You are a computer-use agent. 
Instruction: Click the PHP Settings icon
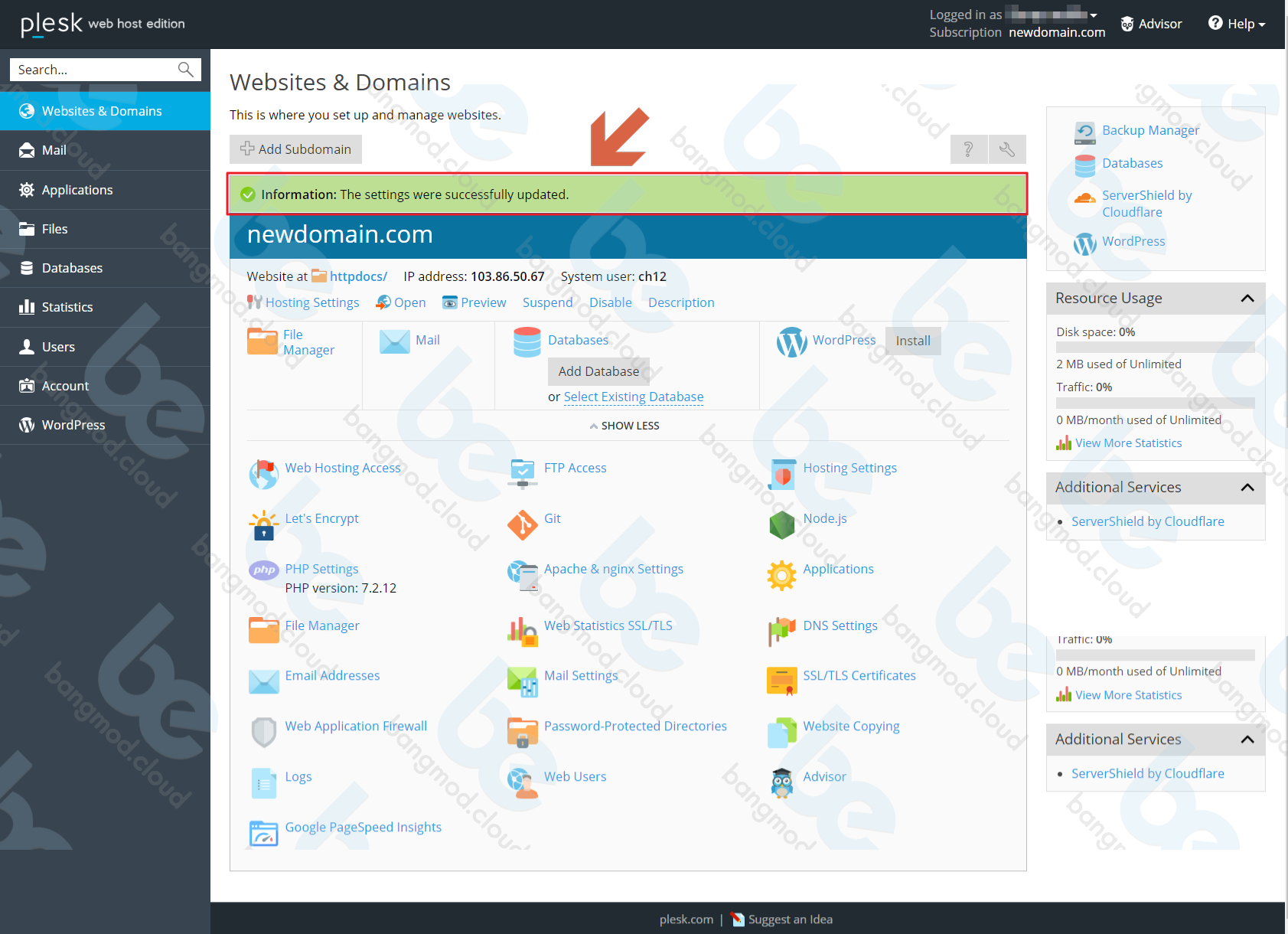coord(264,570)
